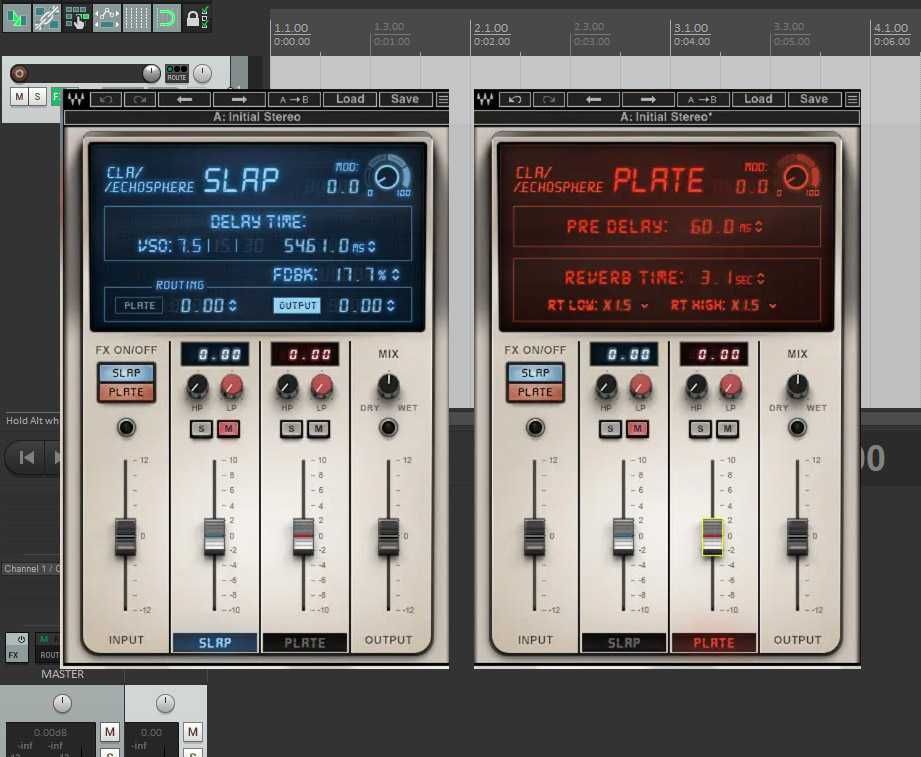Select routing PLATE button in Slap display

pos(139,305)
